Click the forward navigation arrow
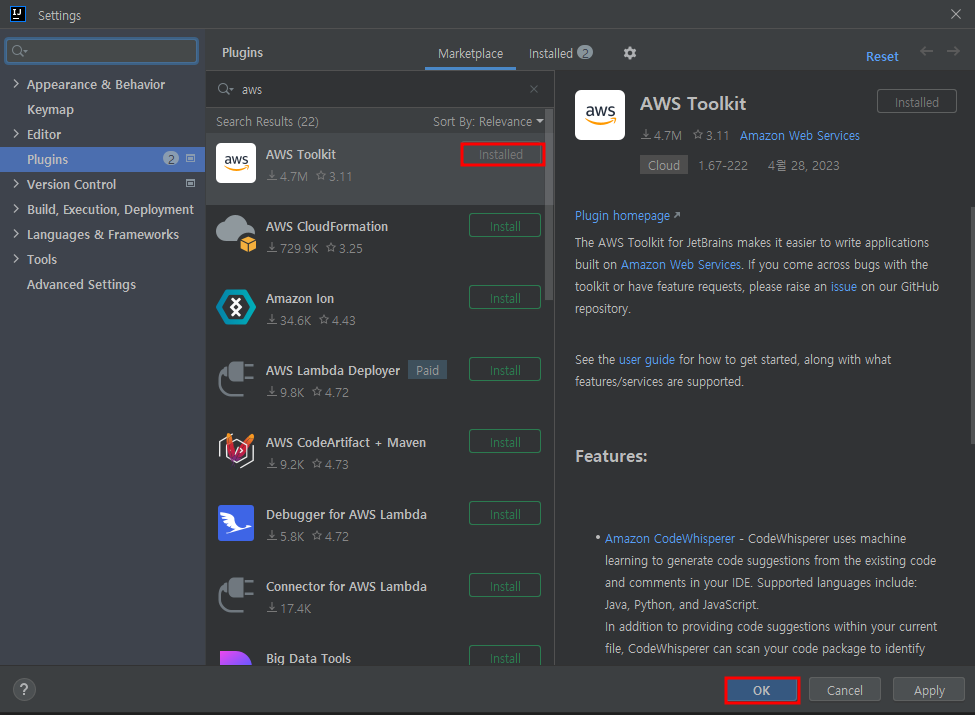This screenshot has height=715, width=975. (x=953, y=52)
